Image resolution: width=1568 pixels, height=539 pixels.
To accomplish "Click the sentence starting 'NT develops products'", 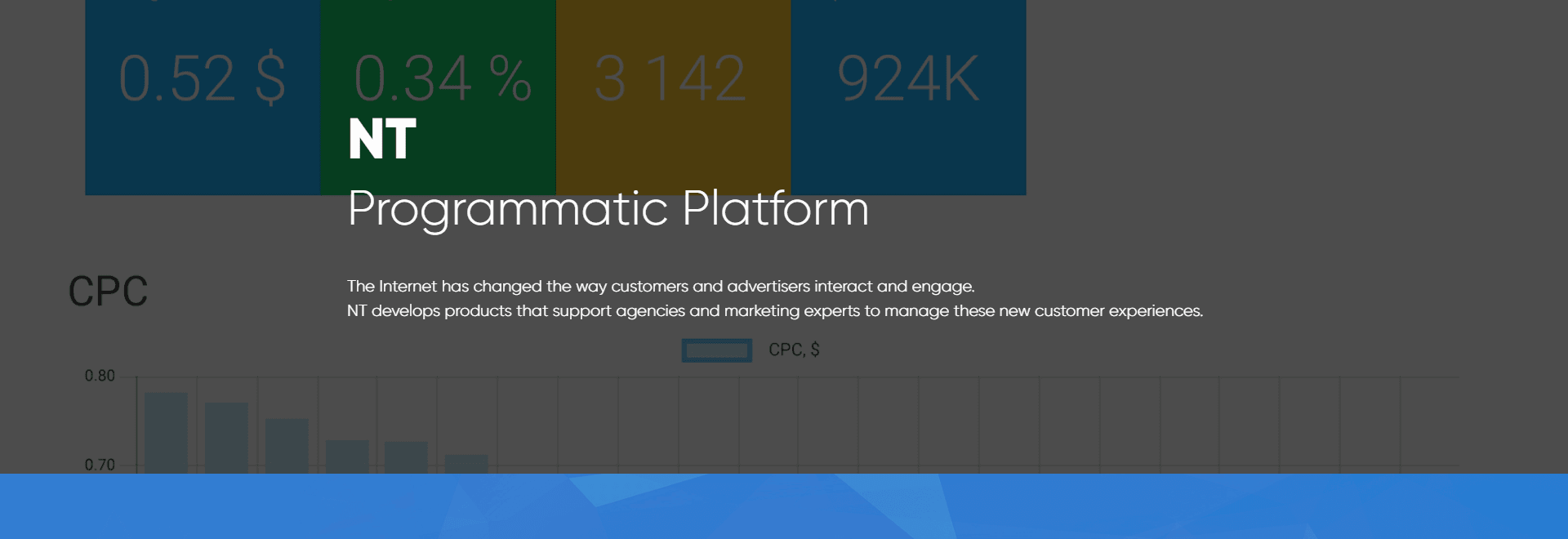I will 775,311.
